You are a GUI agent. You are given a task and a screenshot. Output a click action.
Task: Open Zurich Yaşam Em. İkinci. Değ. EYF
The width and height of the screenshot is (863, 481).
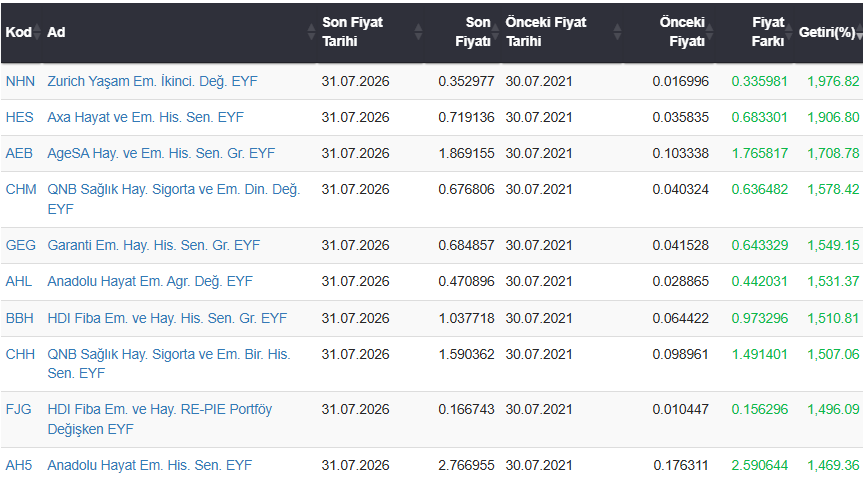pyautogui.click(x=152, y=81)
